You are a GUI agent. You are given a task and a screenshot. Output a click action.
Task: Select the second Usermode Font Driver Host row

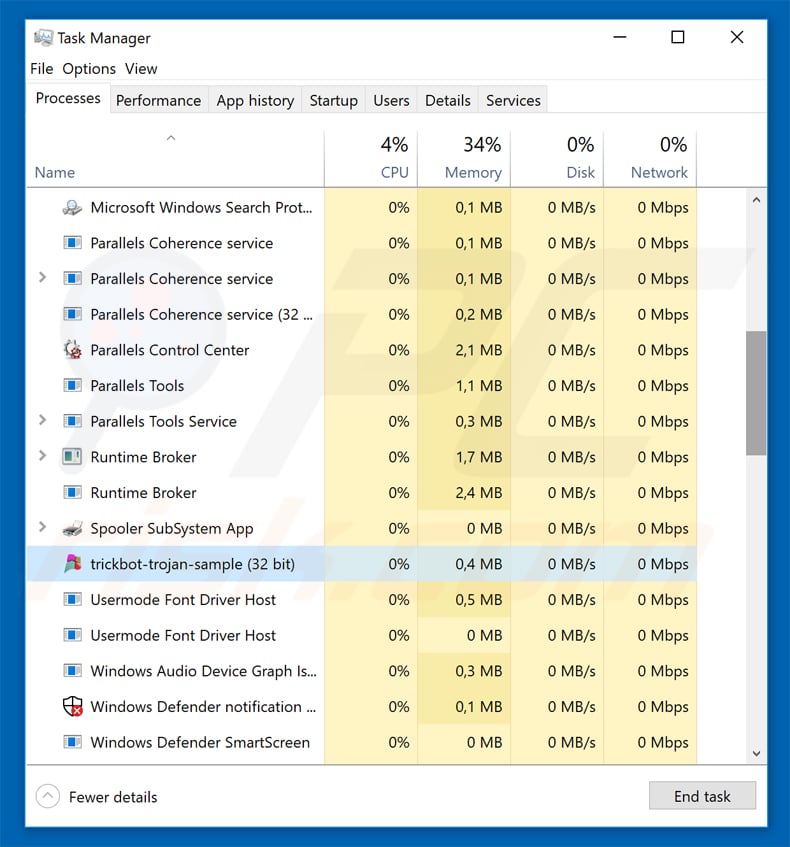361,635
